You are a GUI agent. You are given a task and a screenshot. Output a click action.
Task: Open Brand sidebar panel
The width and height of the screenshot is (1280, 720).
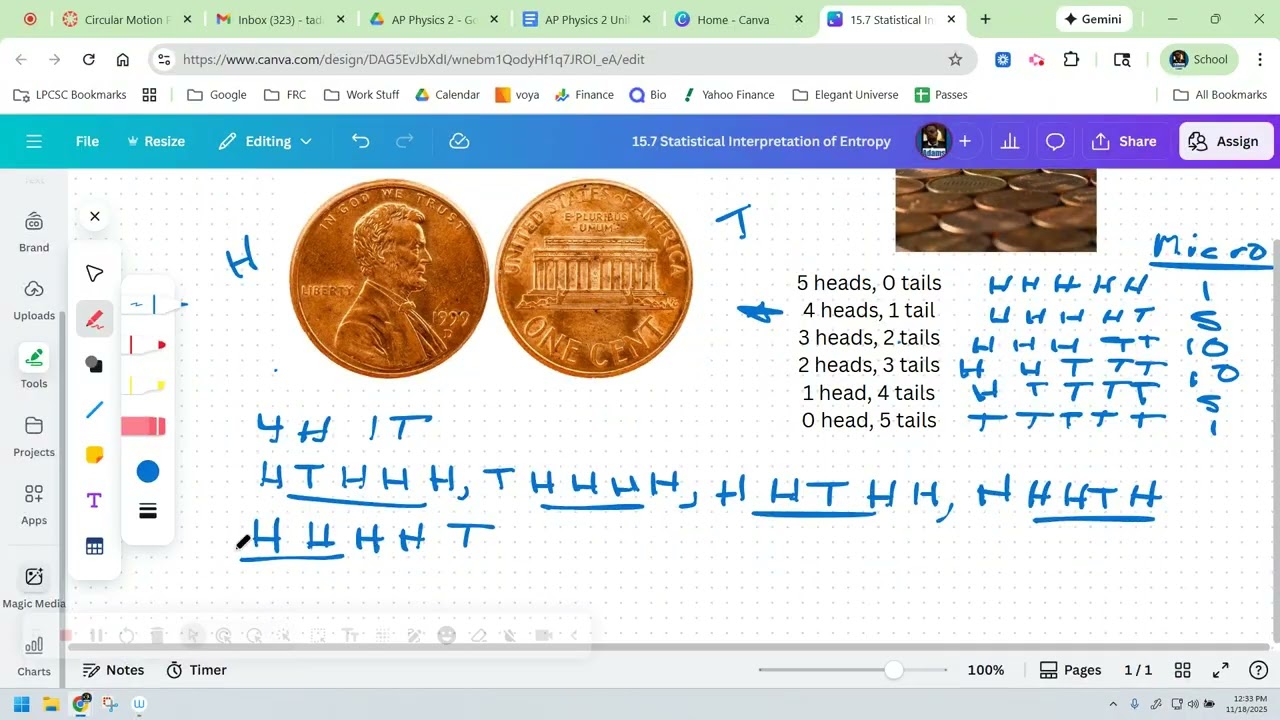click(x=34, y=232)
